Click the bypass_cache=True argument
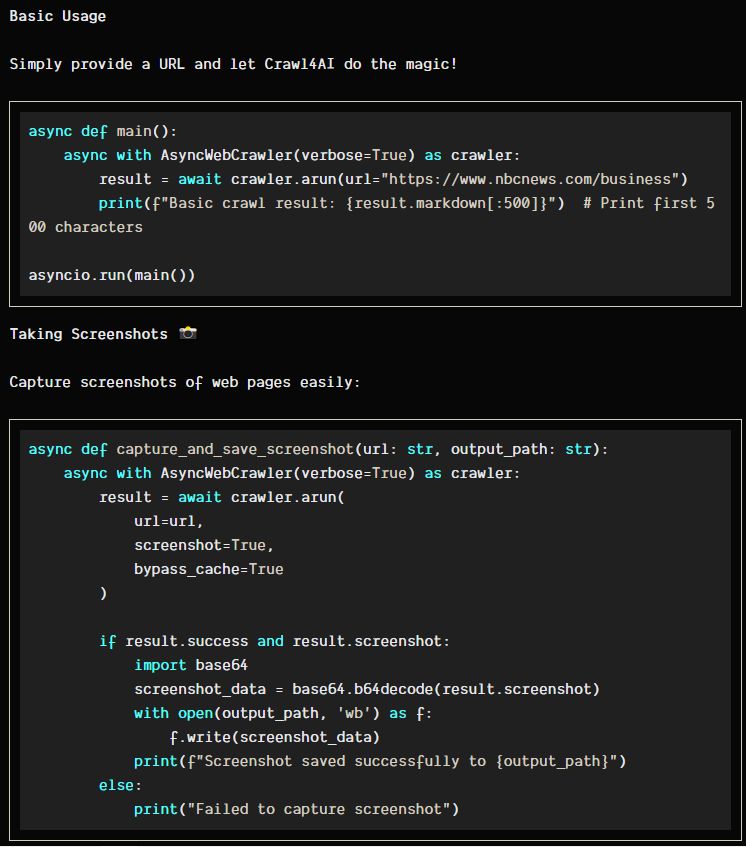Screen dimensions: 746x847 (209, 569)
